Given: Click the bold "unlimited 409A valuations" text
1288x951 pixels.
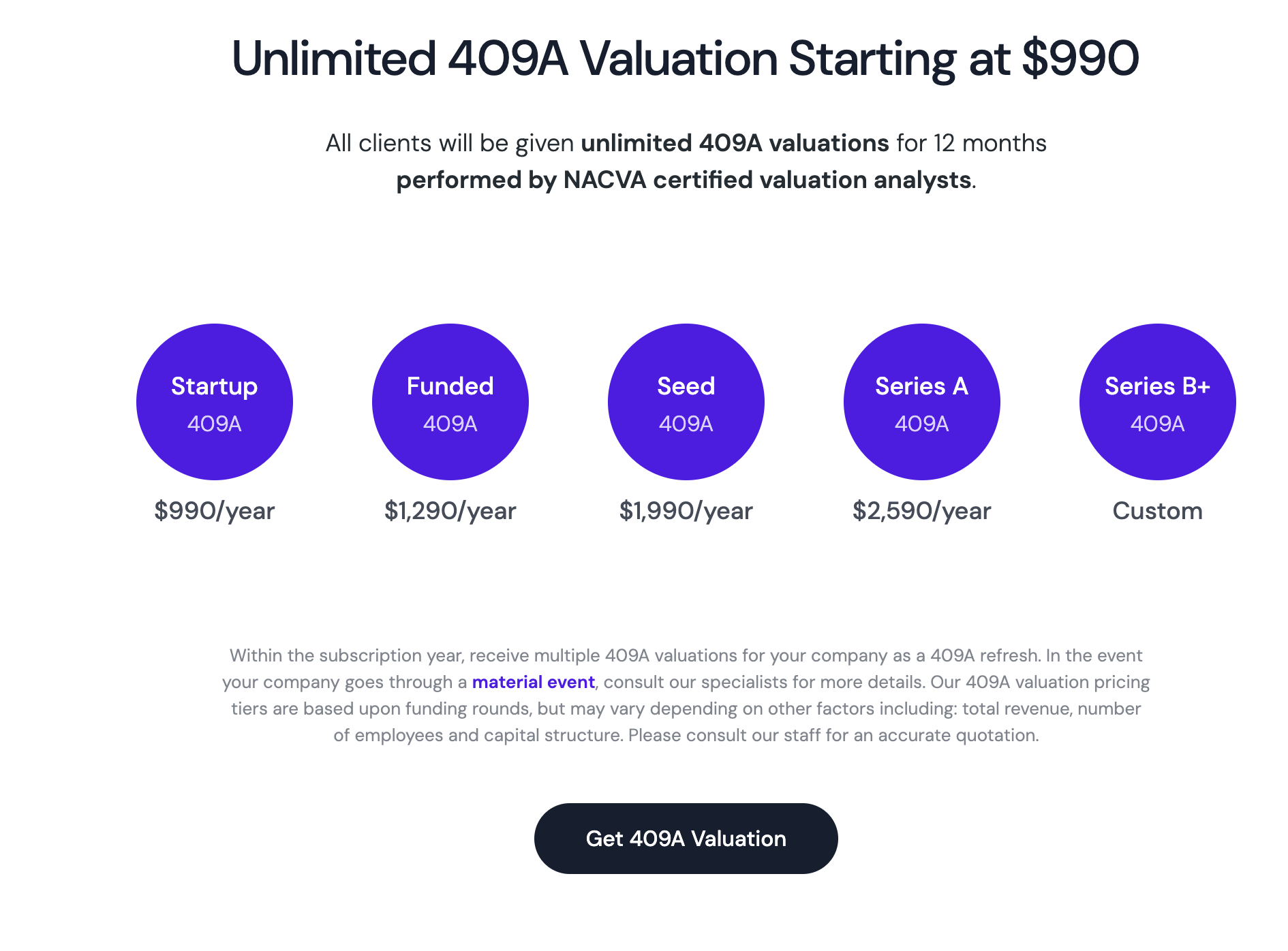Looking at the screenshot, I should click(735, 143).
